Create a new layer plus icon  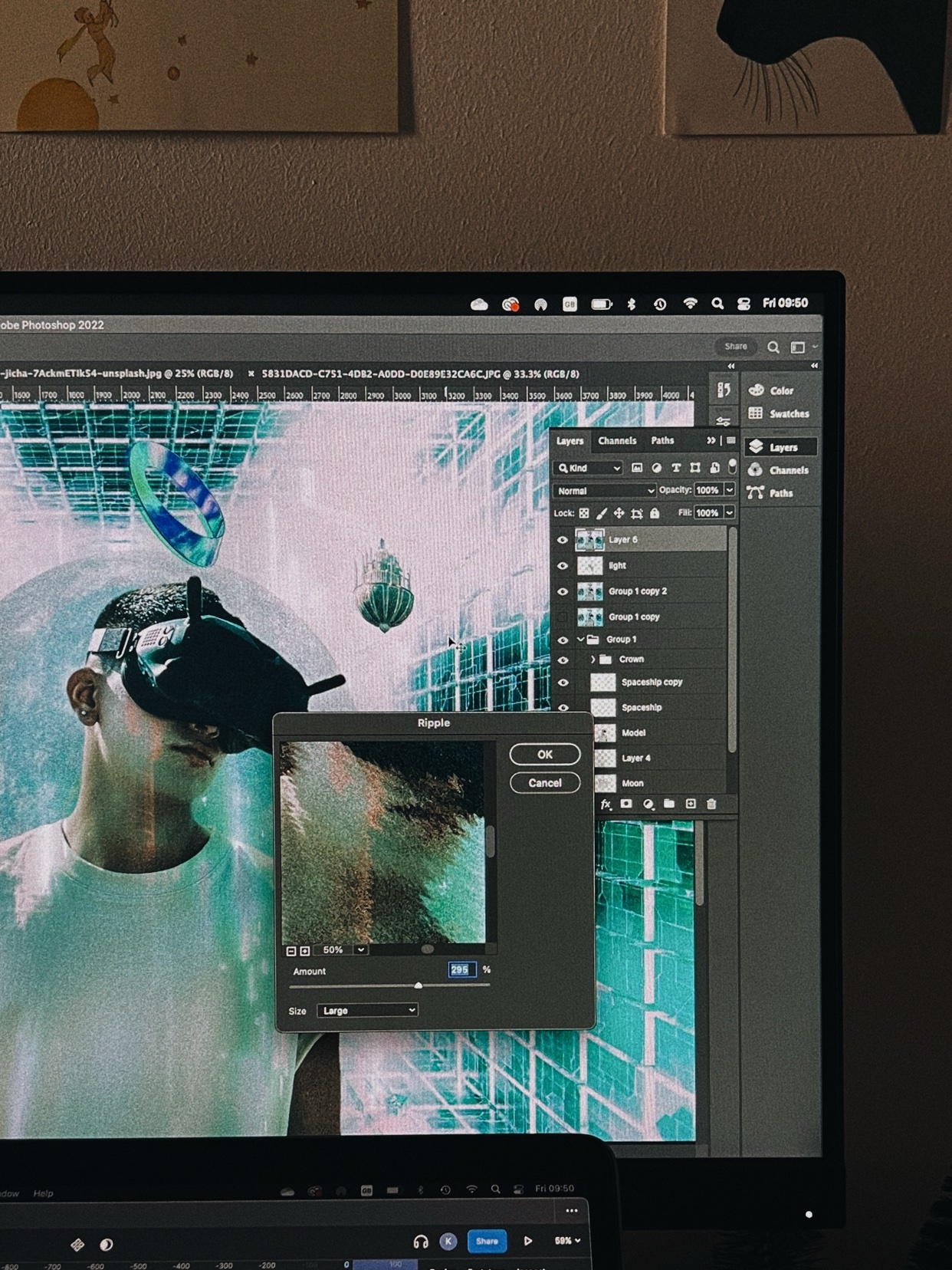(x=691, y=804)
